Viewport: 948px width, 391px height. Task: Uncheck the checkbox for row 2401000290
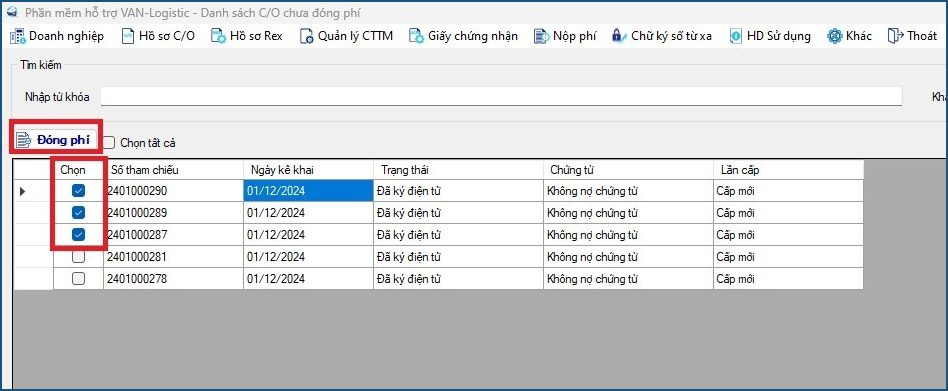79,191
